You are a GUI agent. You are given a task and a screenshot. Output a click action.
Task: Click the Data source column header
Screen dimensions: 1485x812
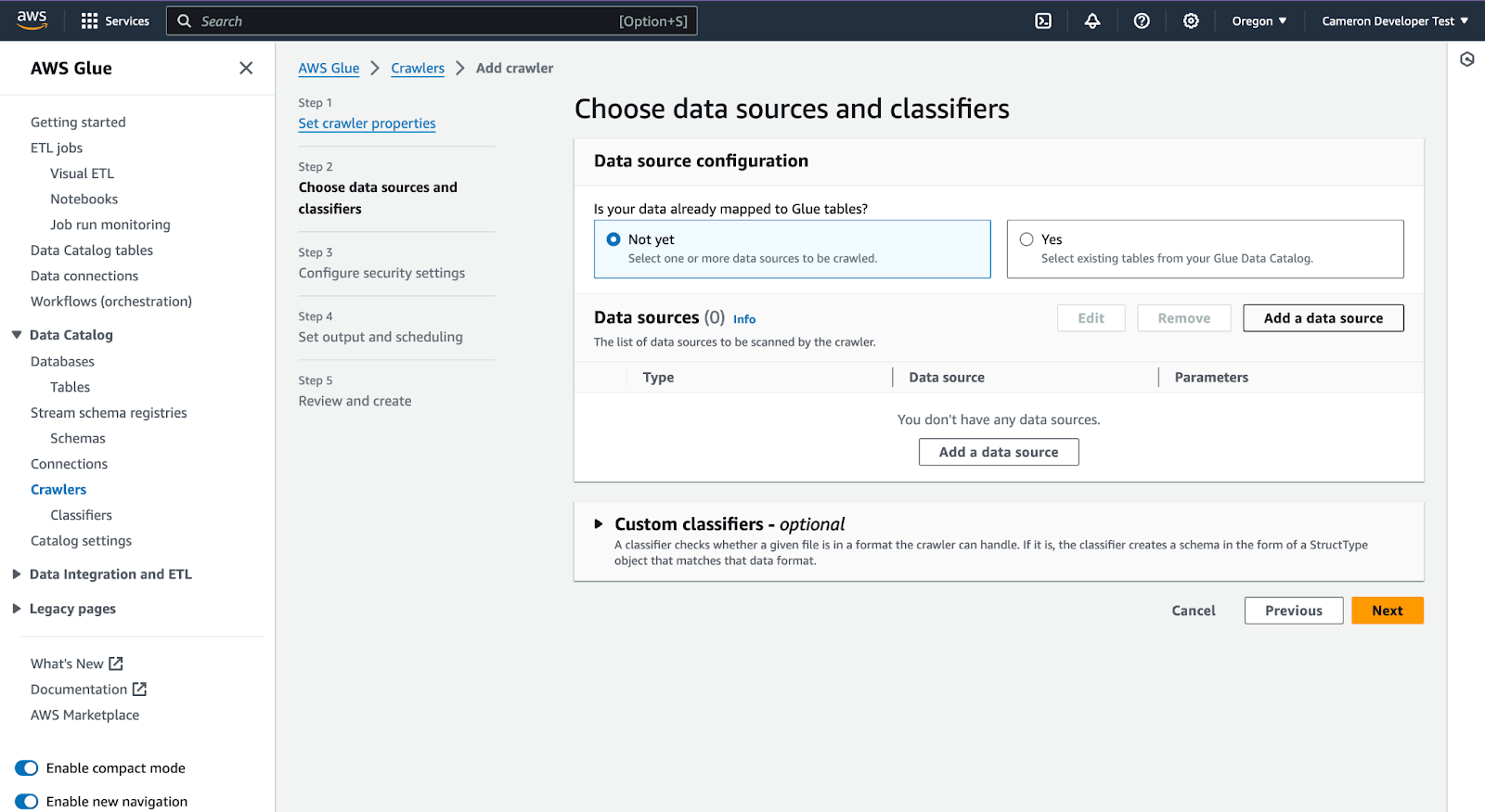point(947,378)
